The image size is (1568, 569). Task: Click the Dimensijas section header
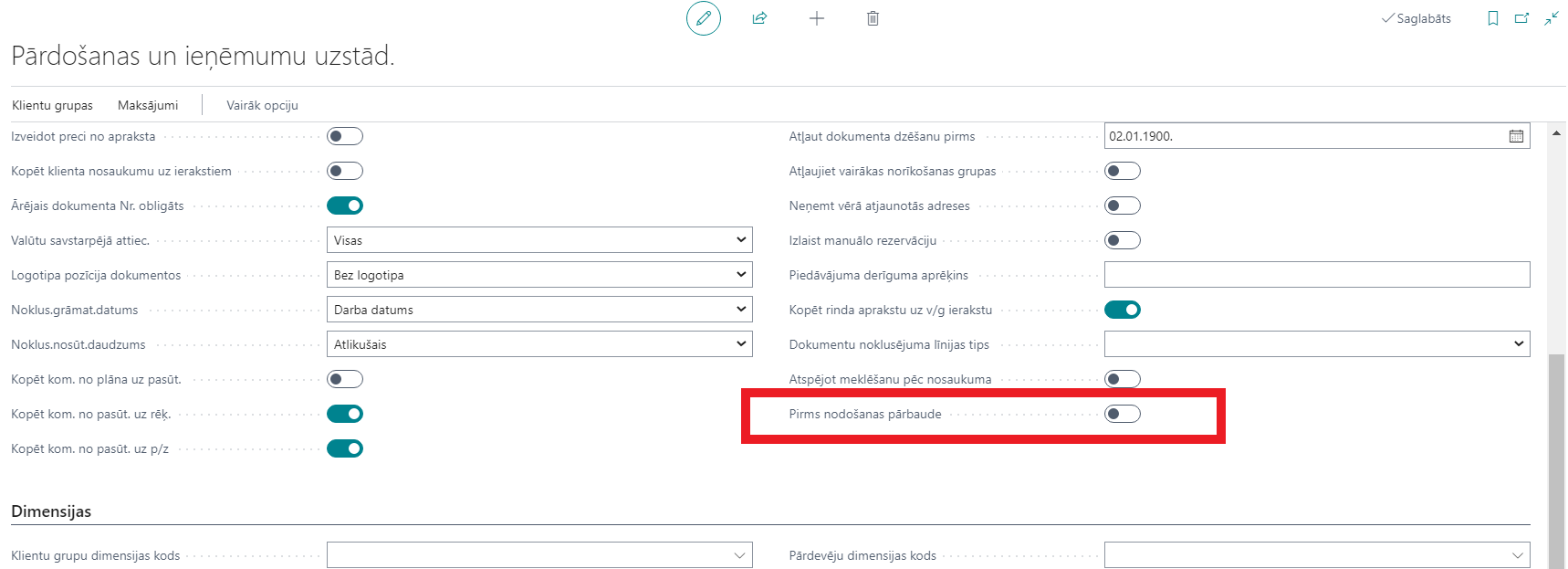[51, 511]
